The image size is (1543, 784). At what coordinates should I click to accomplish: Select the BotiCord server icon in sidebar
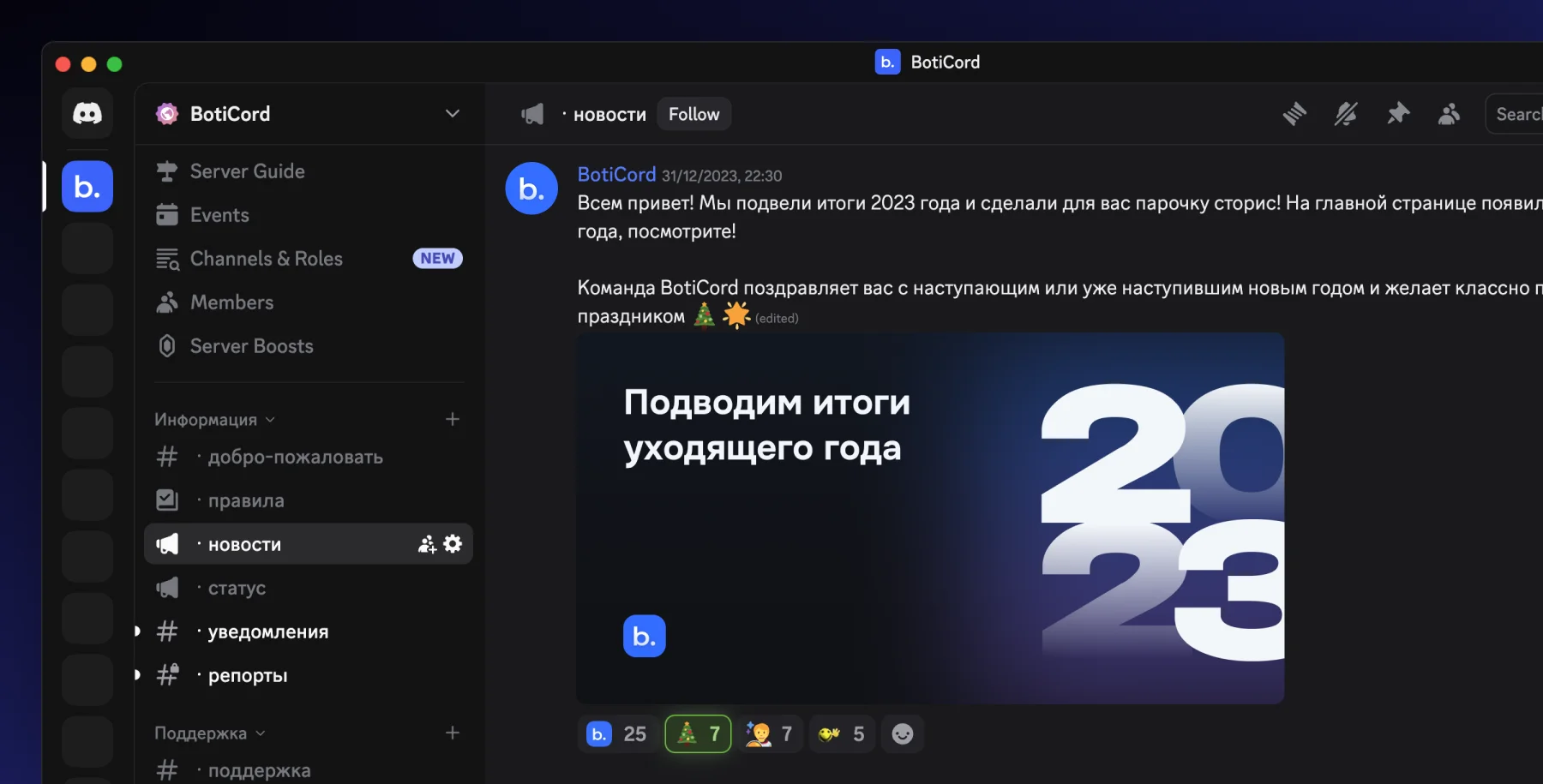coord(87,186)
